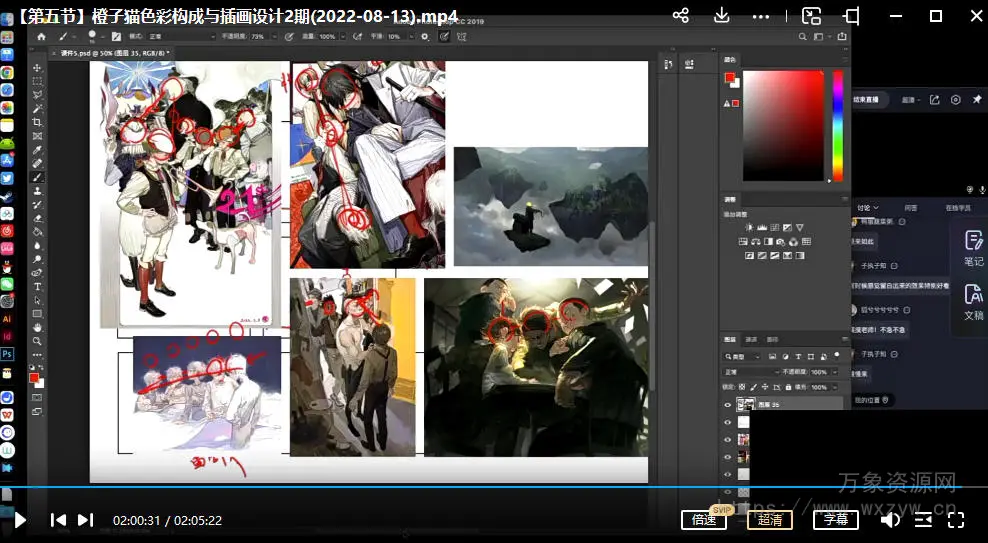Switch to picture-in-picture mini player
Image resolution: width=988 pixels, height=543 pixels.
point(811,16)
